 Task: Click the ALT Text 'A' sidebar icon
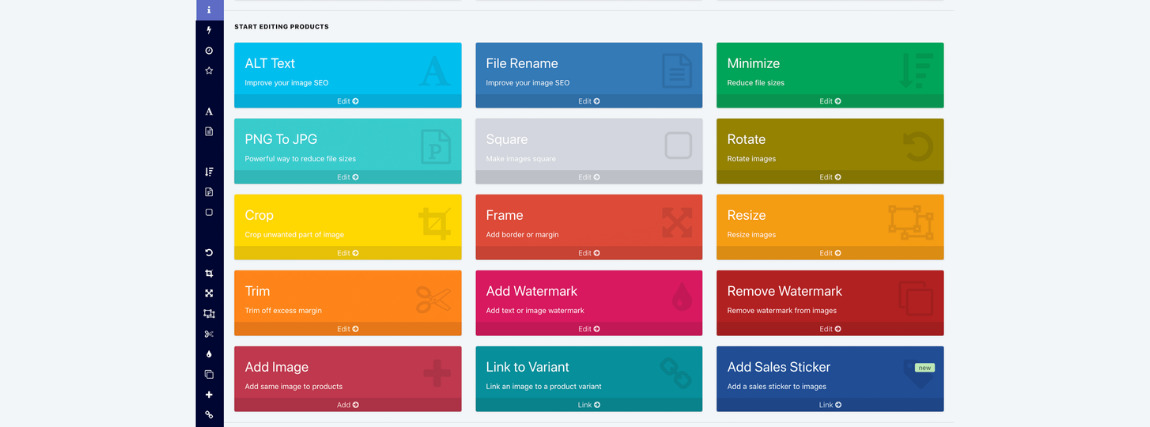[209, 112]
